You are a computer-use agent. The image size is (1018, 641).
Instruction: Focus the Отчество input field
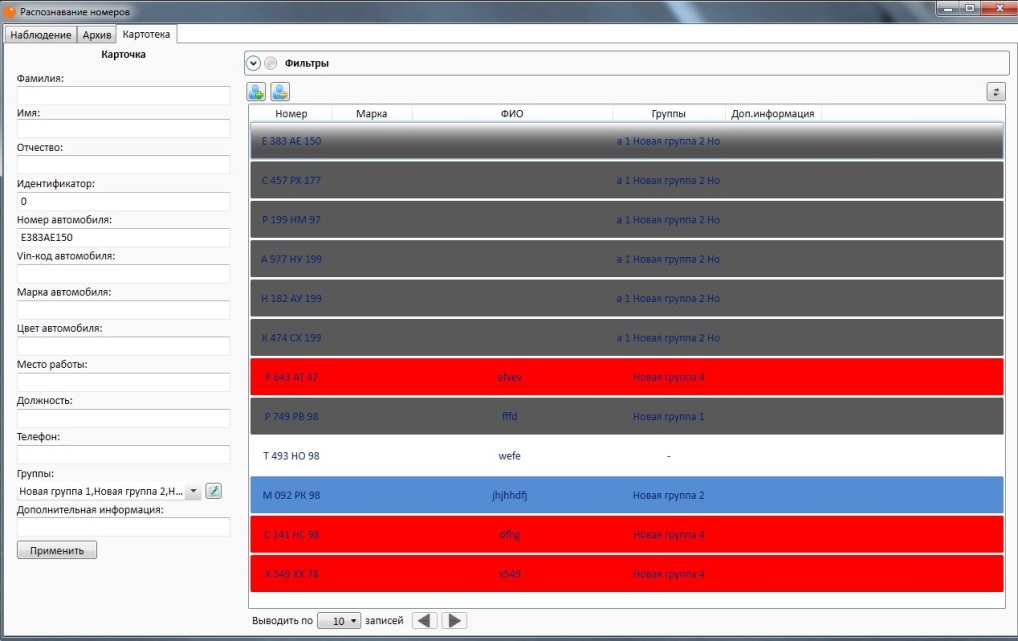point(123,164)
